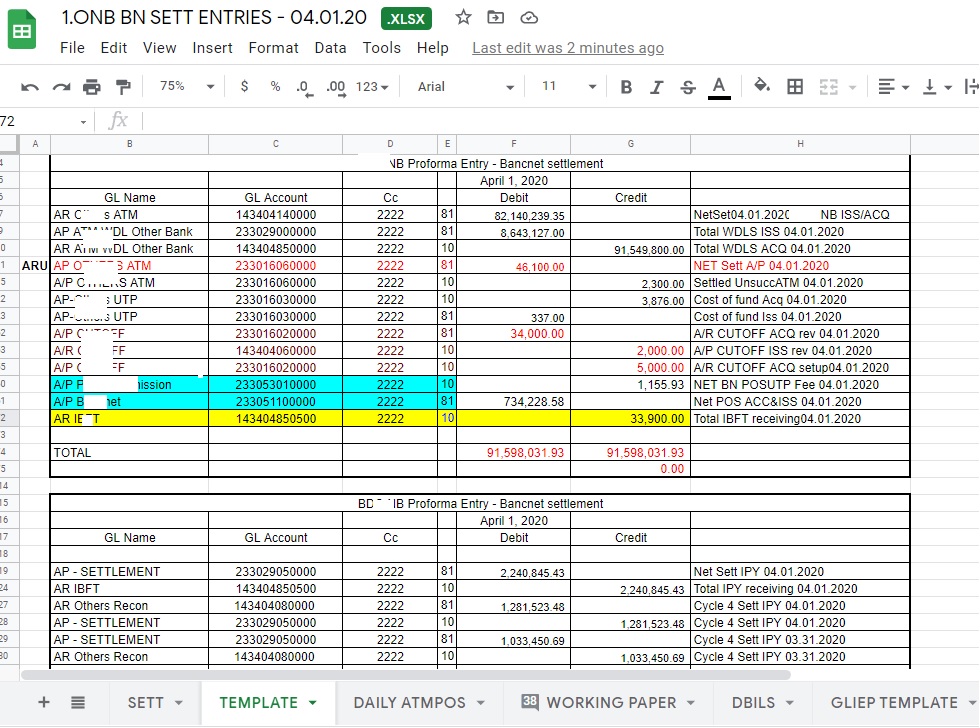Format as currency with dollar icon
980x728 pixels.
[244, 86]
